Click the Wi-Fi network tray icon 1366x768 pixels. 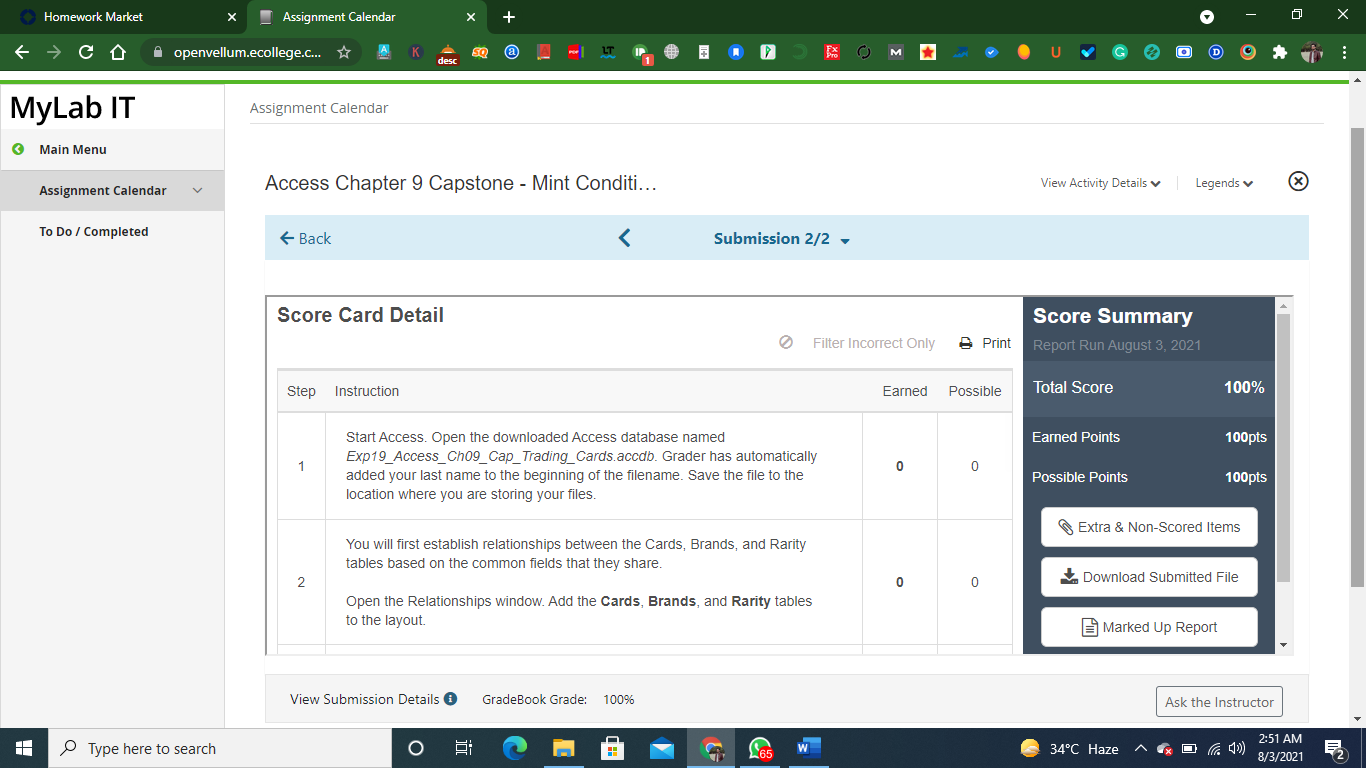(x=1214, y=748)
